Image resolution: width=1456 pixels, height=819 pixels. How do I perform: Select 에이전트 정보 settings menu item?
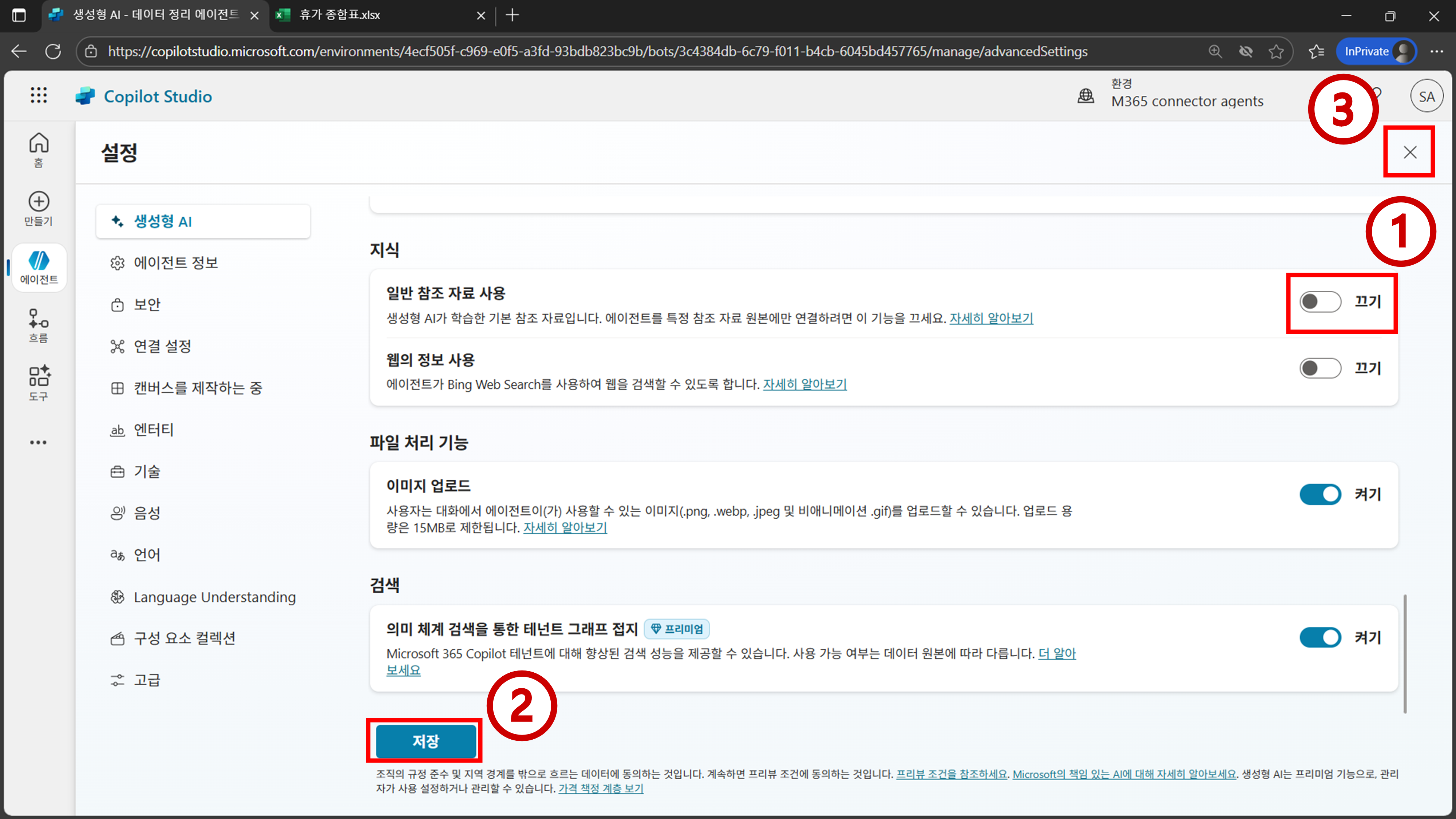(x=175, y=263)
